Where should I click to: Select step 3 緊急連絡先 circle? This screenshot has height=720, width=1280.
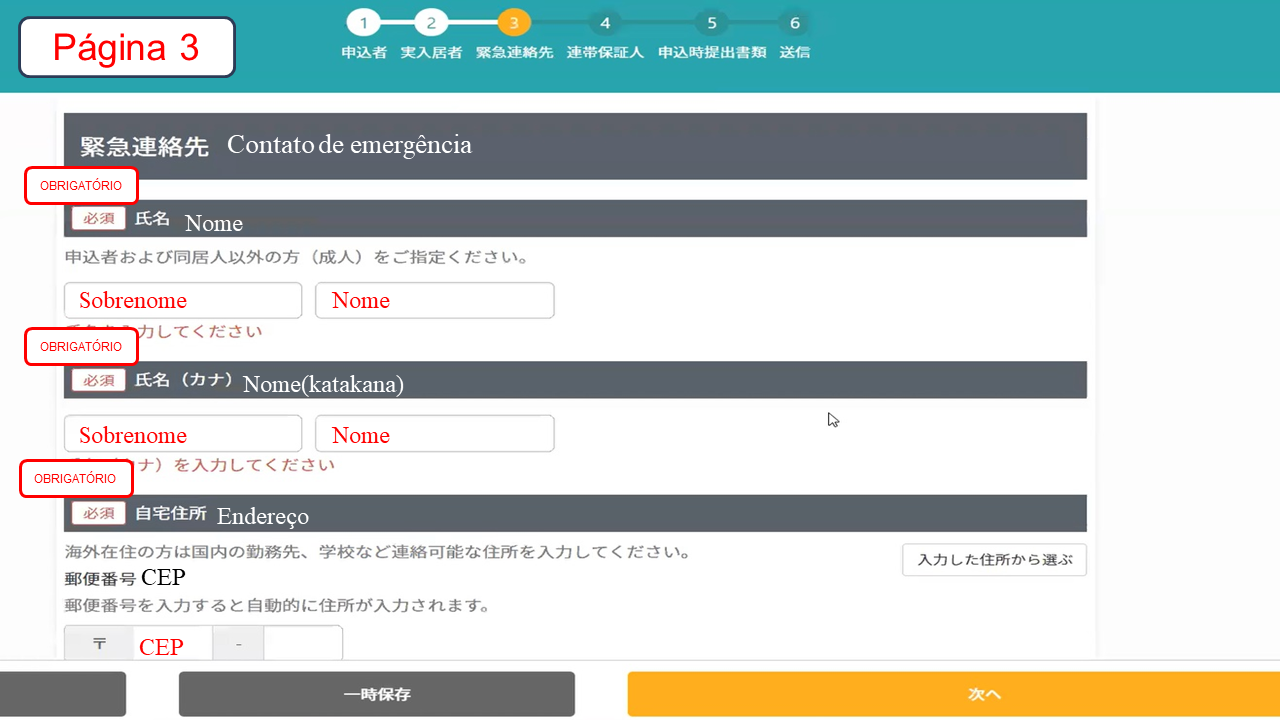(x=514, y=23)
